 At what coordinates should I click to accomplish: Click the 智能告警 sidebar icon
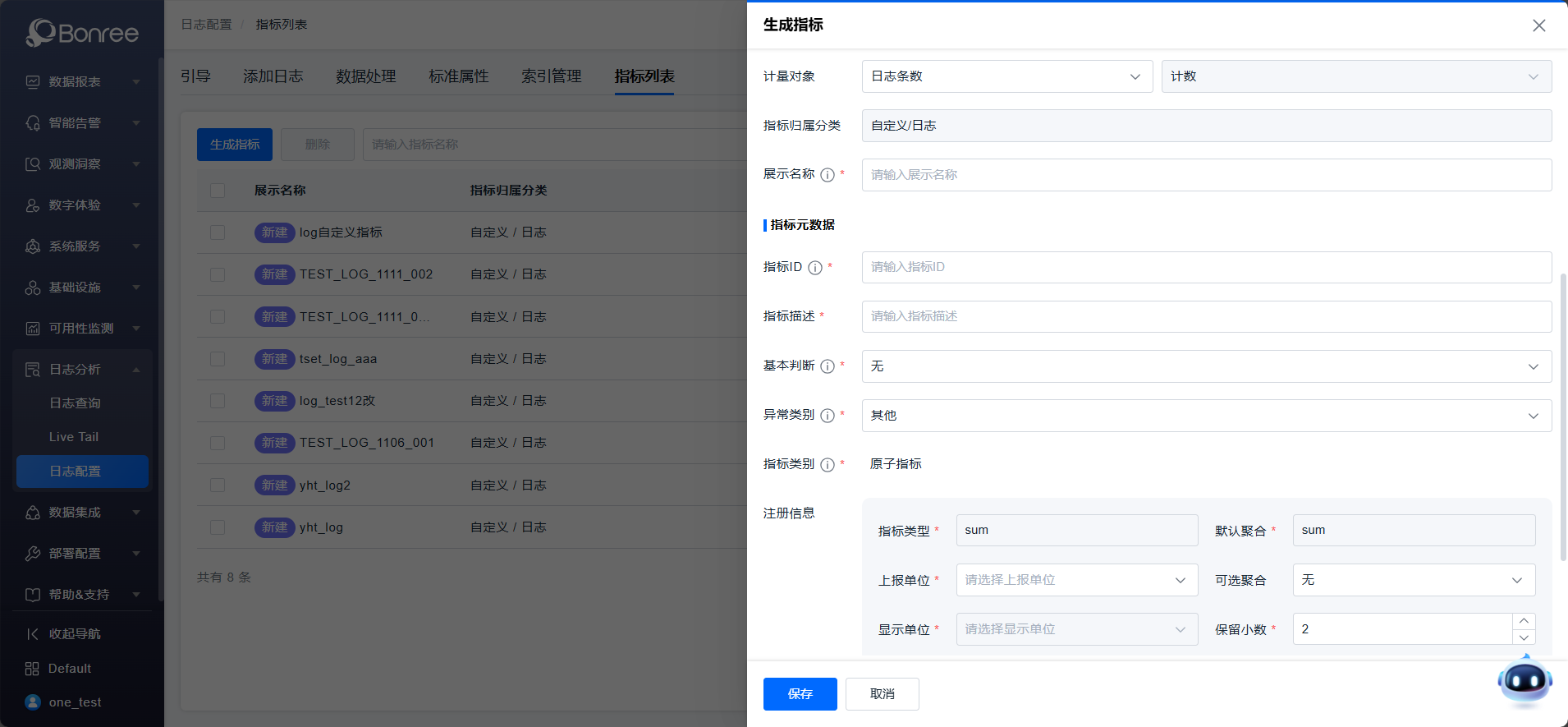pyautogui.click(x=33, y=123)
